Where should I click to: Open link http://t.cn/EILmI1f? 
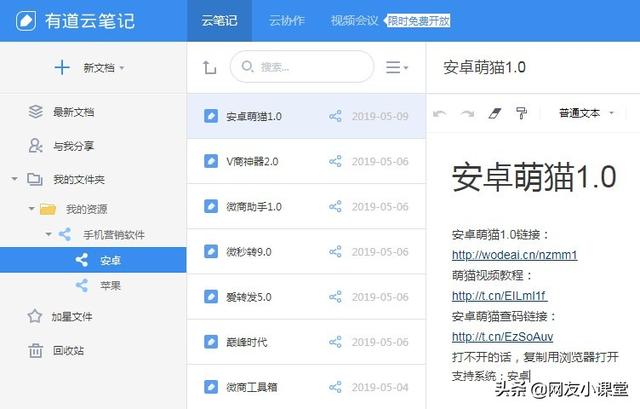499,296
